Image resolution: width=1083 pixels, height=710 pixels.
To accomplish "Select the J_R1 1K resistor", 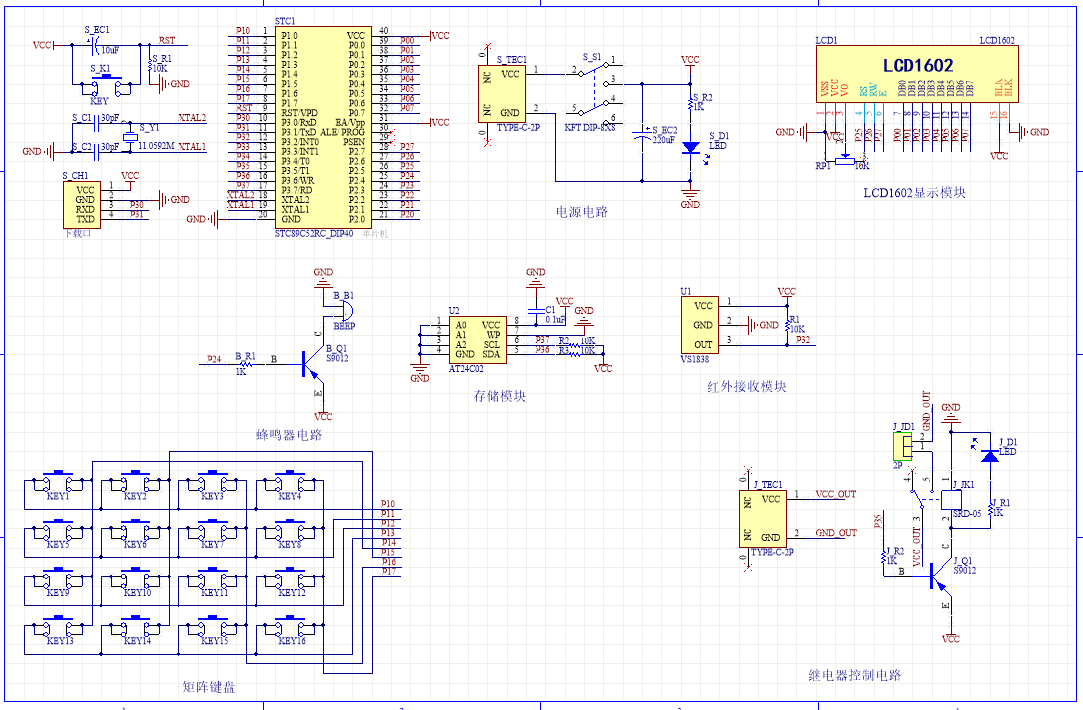I will pos(990,510).
